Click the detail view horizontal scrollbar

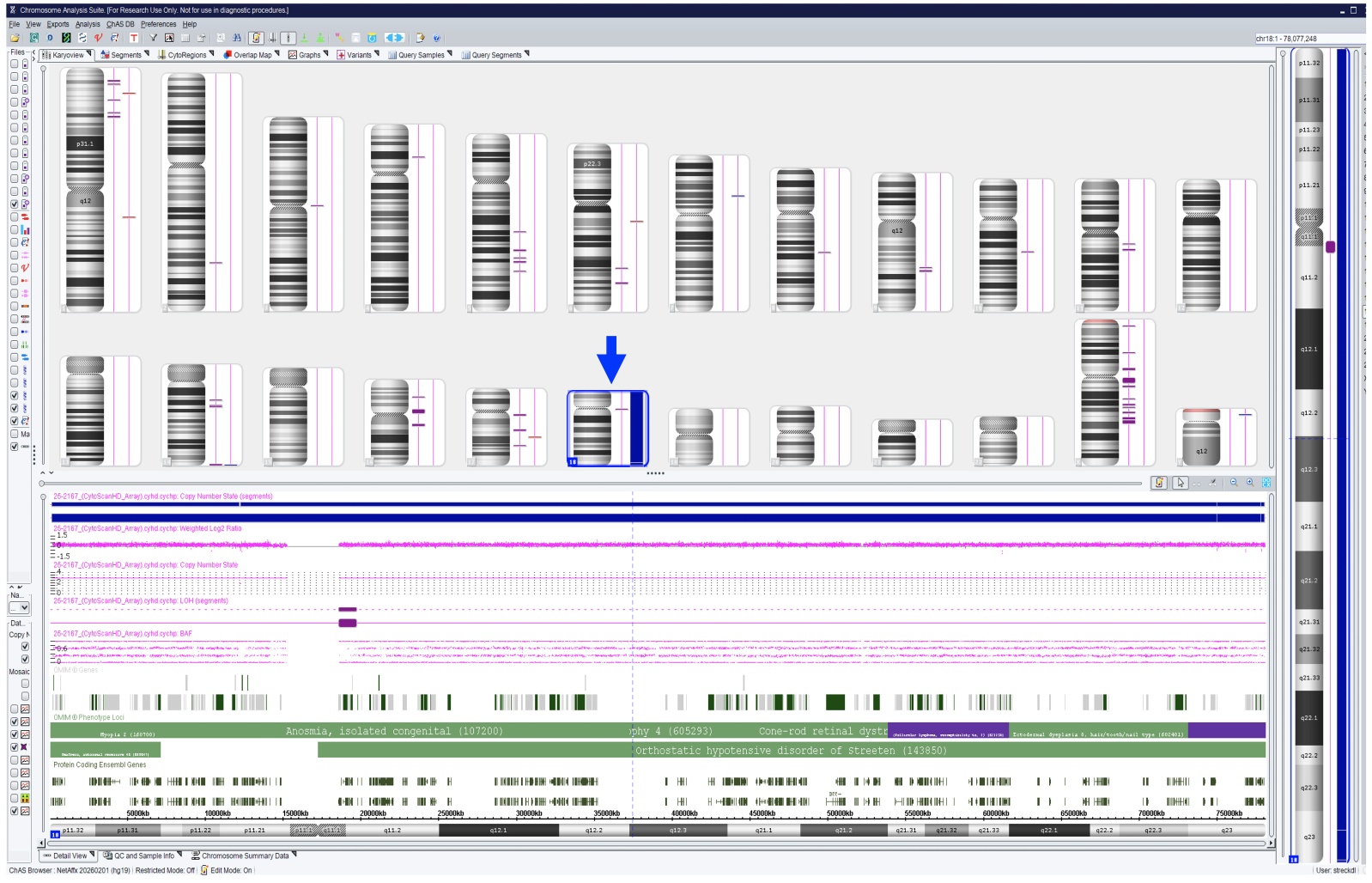point(657,843)
